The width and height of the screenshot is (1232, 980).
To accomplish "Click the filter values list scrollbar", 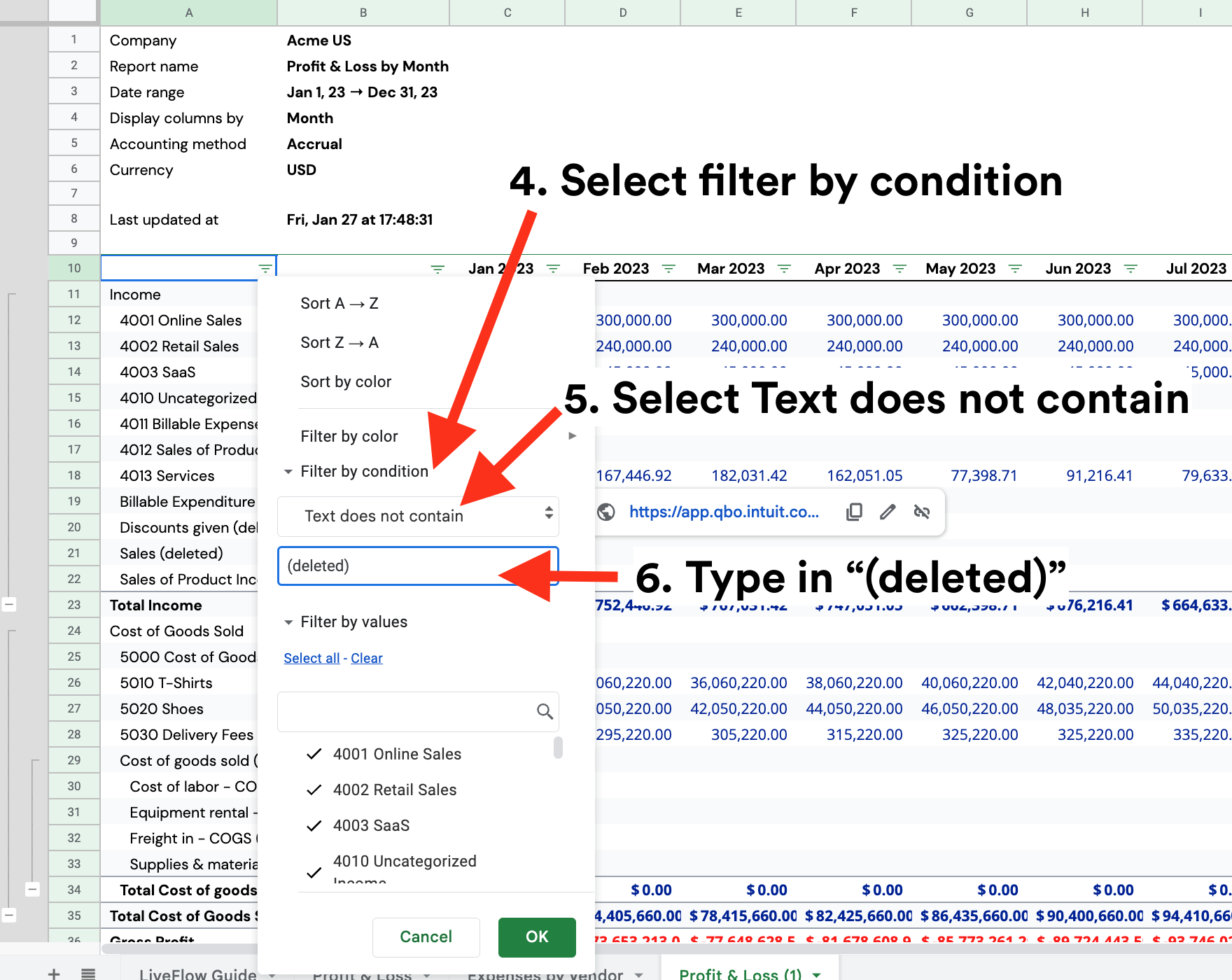I will tap(558, 748).
